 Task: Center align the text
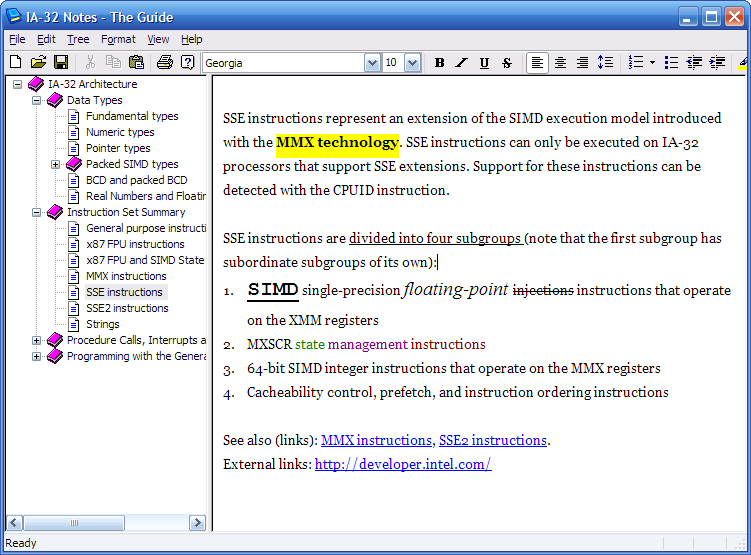click(x=560, y=63)
